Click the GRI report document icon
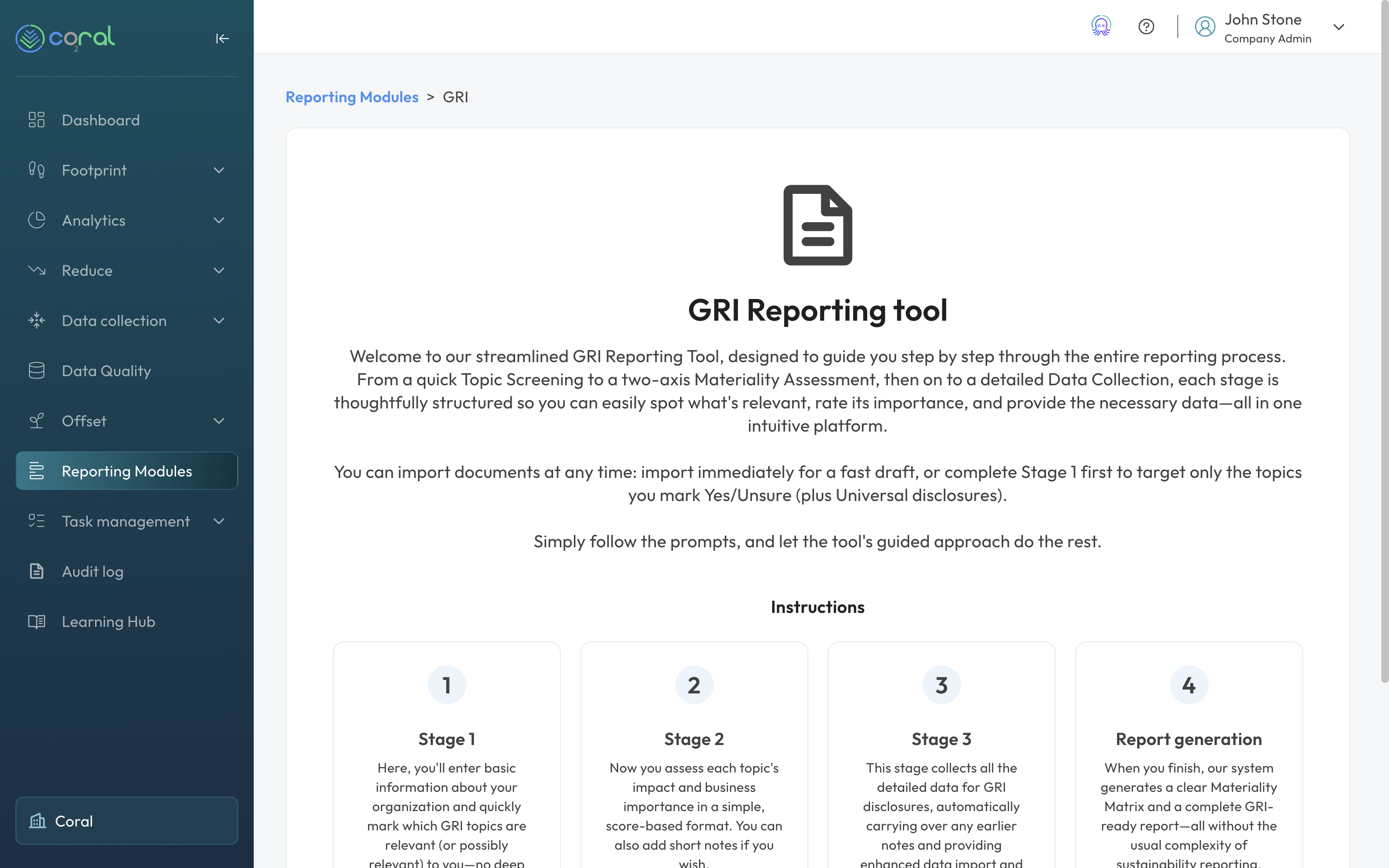Viewport: 1389px width, 868px height. (x=818, y=225)
